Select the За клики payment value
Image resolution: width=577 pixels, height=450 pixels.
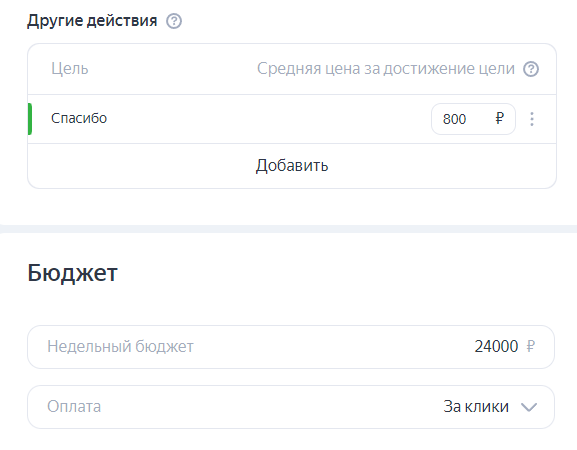pyautogui.click(x=476, y=407)
